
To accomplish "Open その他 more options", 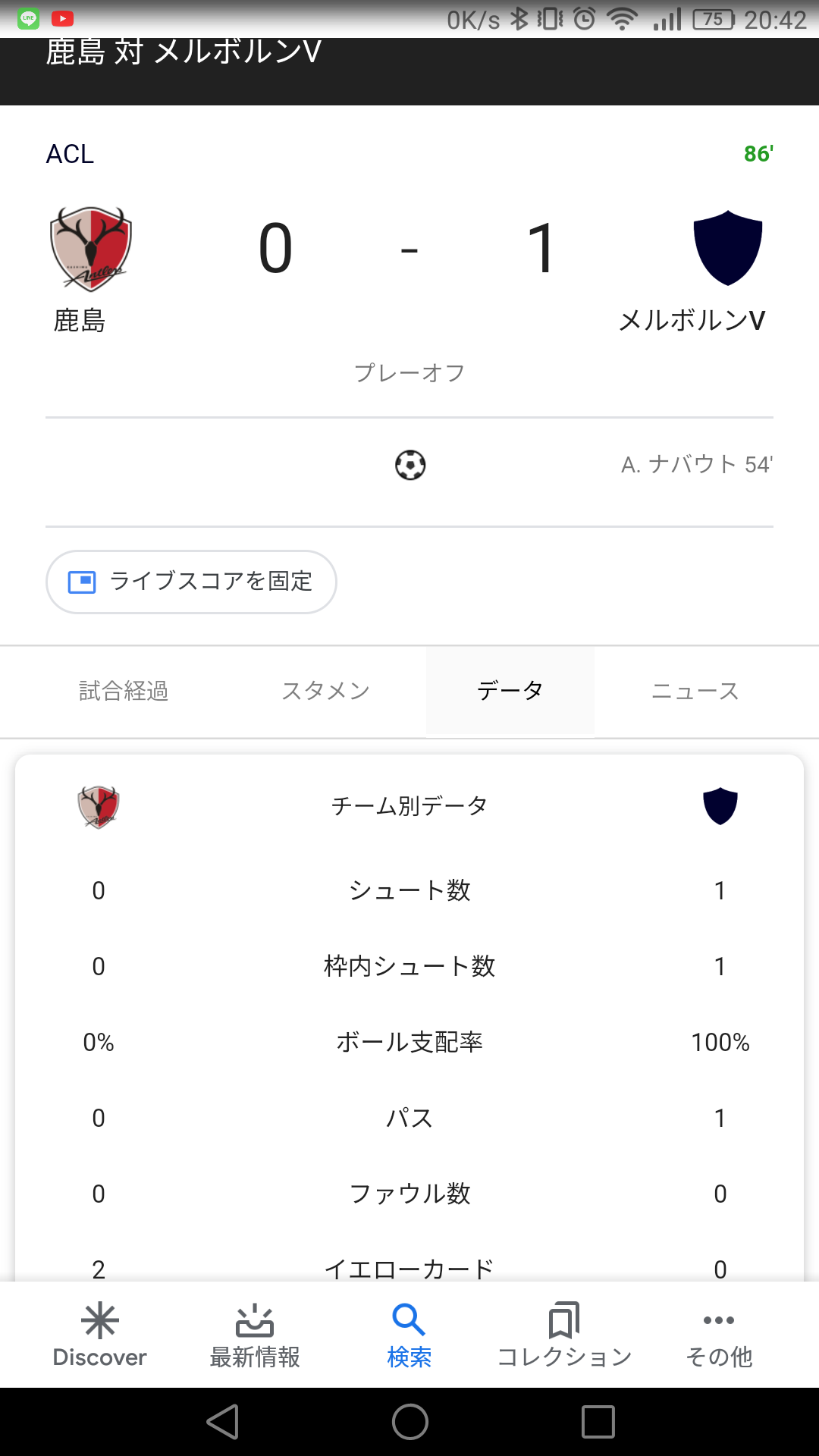I will [719, 1336].
